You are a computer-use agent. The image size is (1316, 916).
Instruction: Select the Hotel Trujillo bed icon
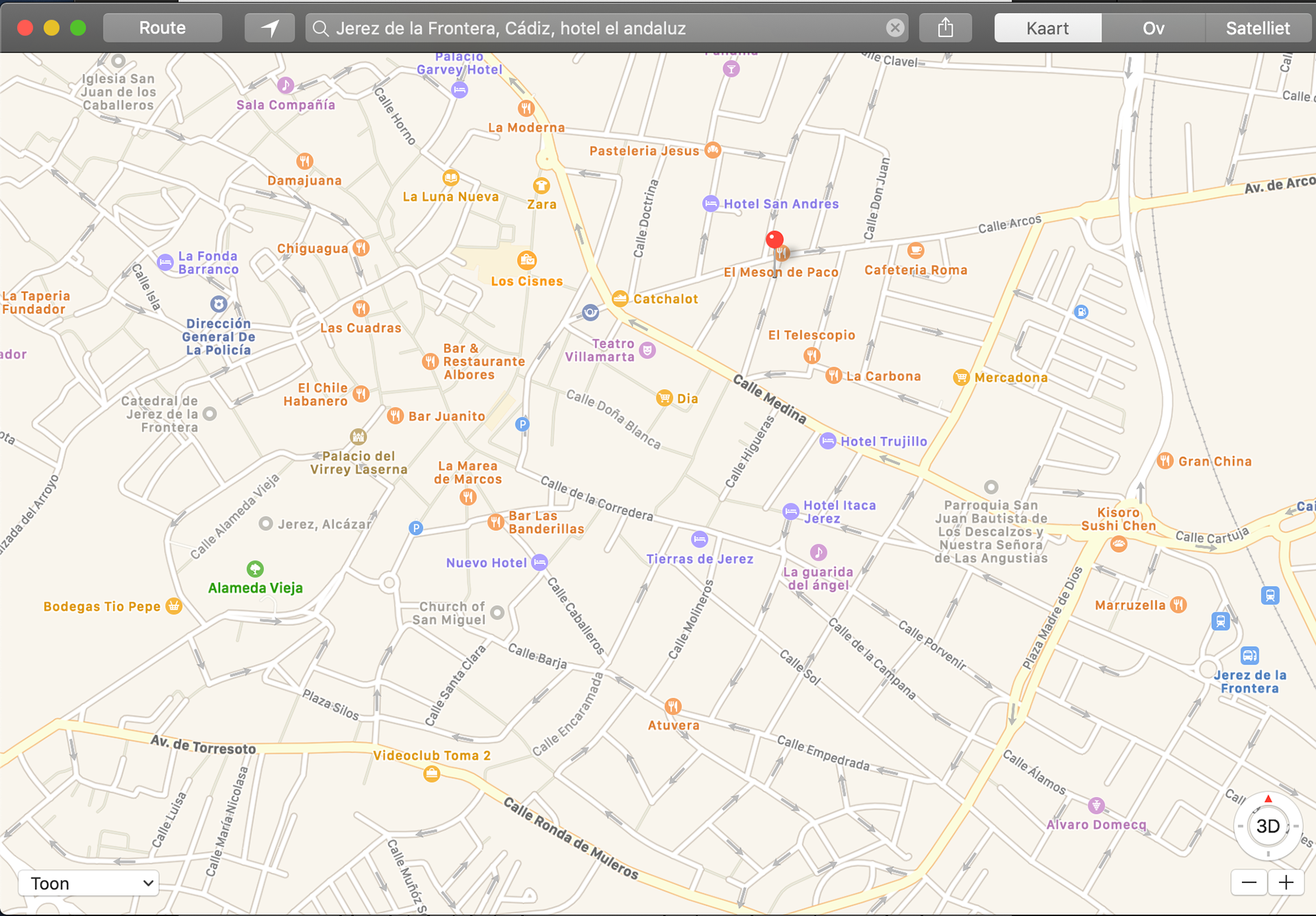(828, 441)
